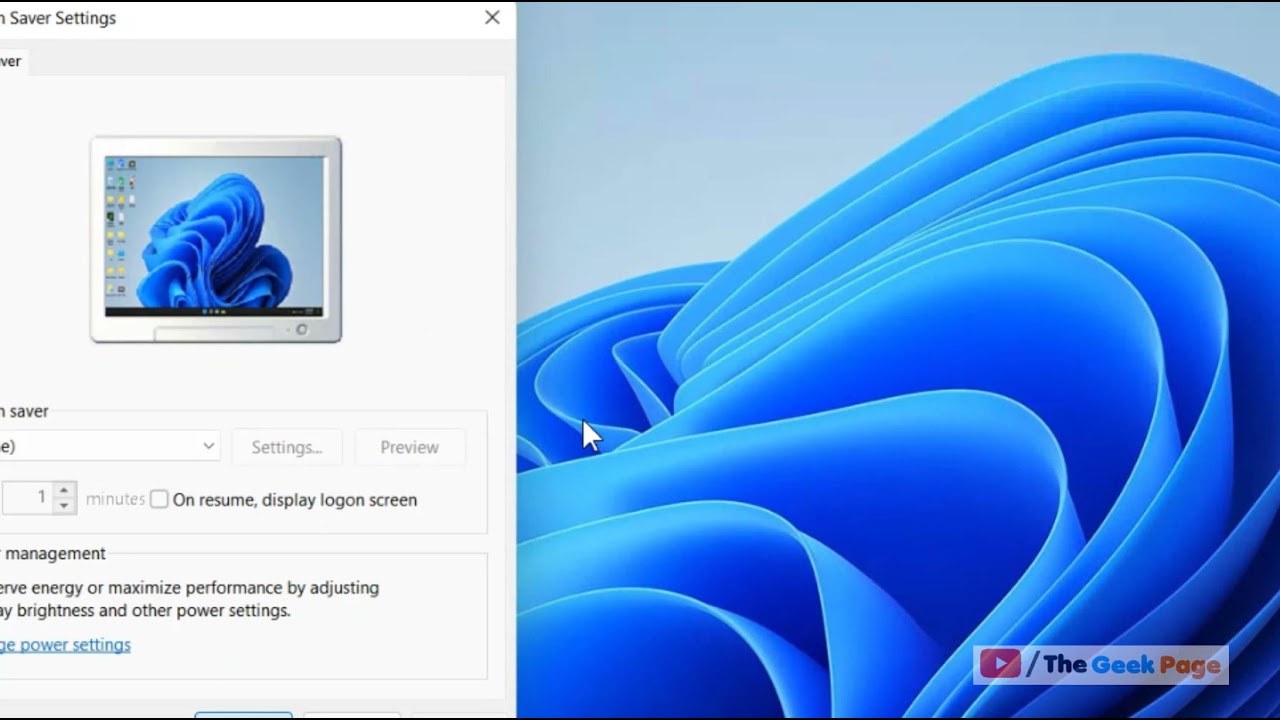Click the Preview button
This screenshot has height=720, width=1280.
(410, 447)
